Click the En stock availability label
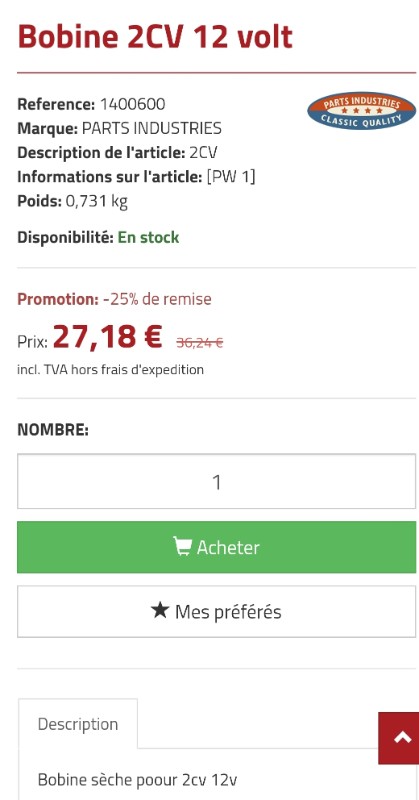419x800 pixels. [149, 238]
